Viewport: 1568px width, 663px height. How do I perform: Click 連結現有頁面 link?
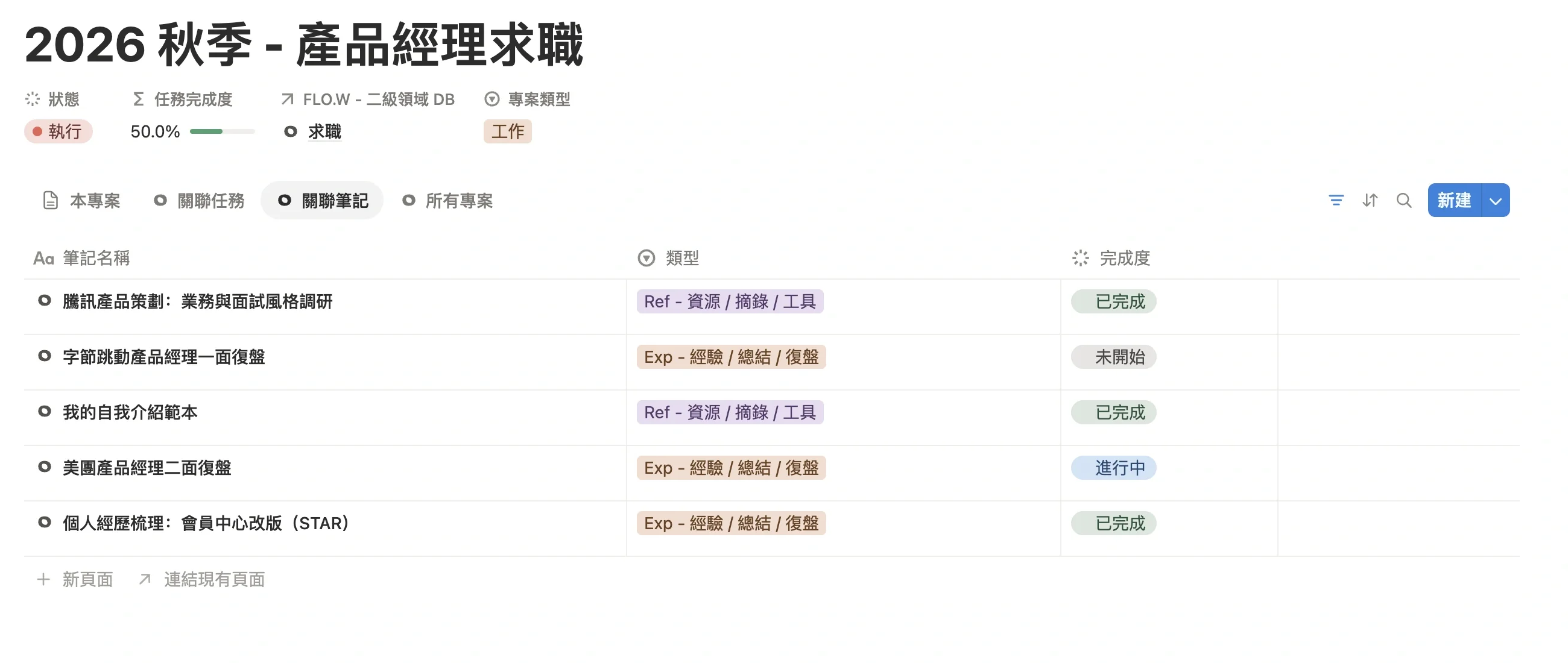click(201, 580)
